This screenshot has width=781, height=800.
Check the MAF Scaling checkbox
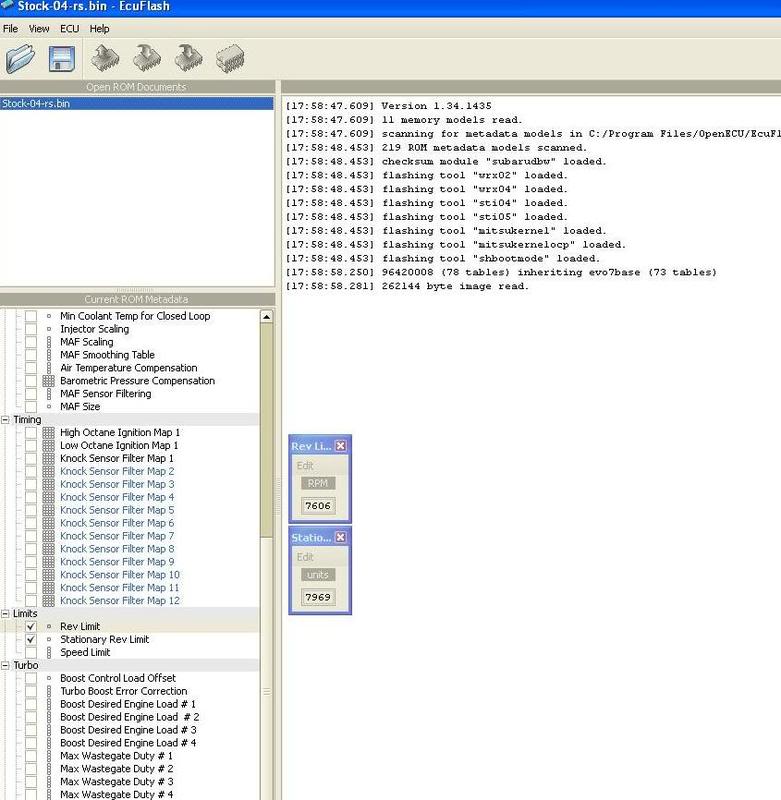tap(31, 342)
